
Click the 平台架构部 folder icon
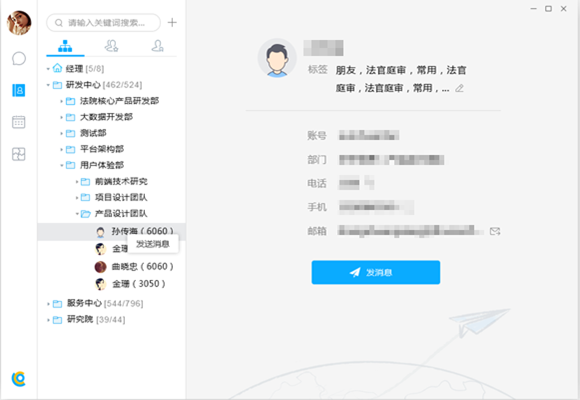pyautogui.click(x=70, y=149)
